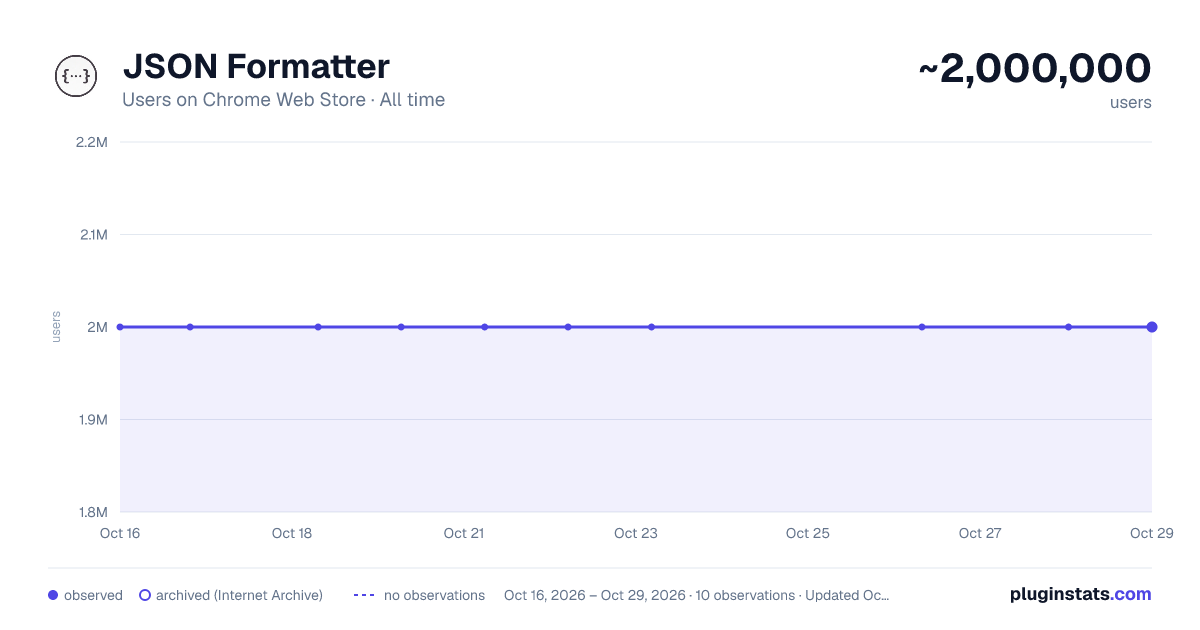Click the 2M y-axis label

point(97,327)
